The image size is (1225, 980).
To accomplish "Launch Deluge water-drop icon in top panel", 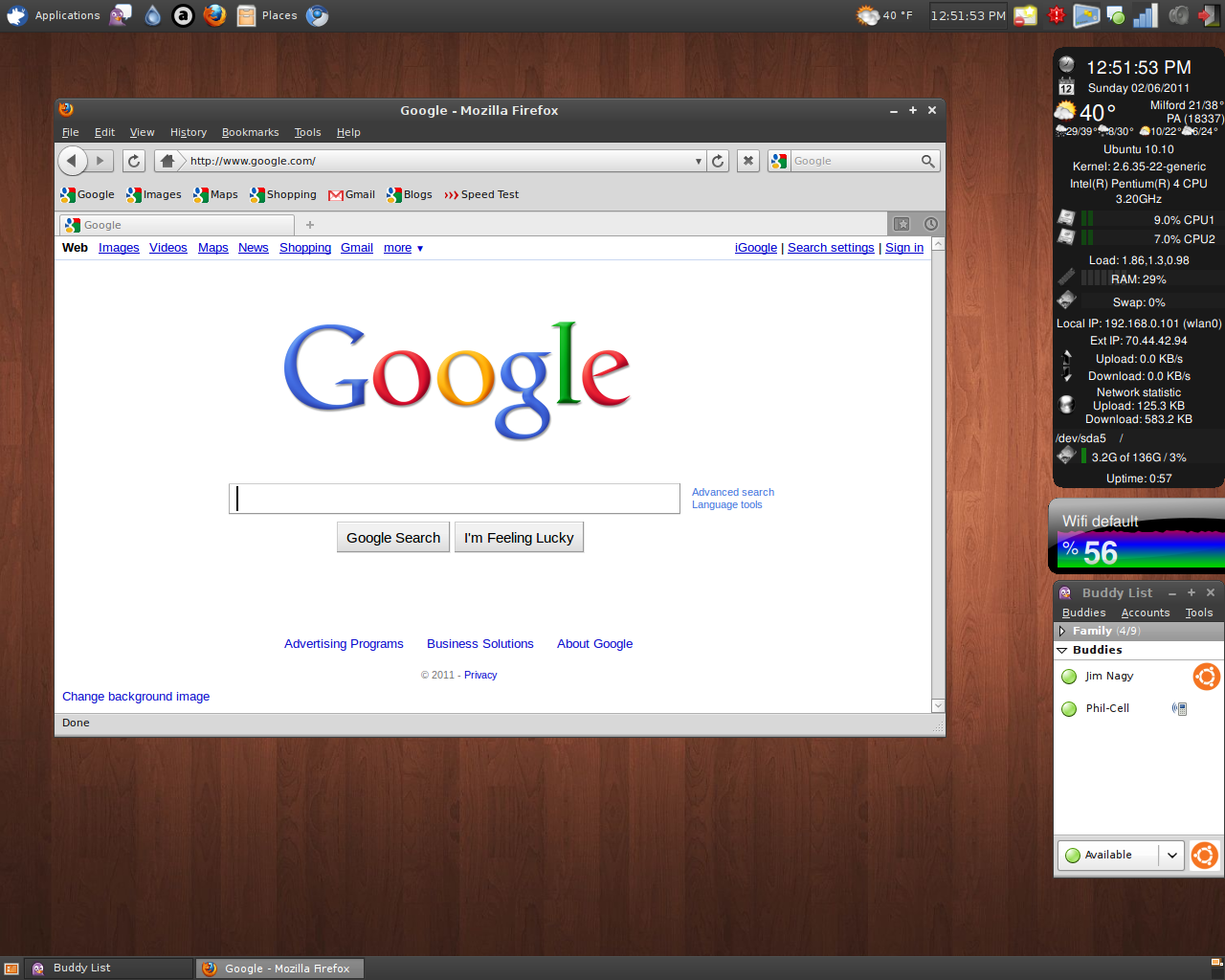I will tap(152, 15).
